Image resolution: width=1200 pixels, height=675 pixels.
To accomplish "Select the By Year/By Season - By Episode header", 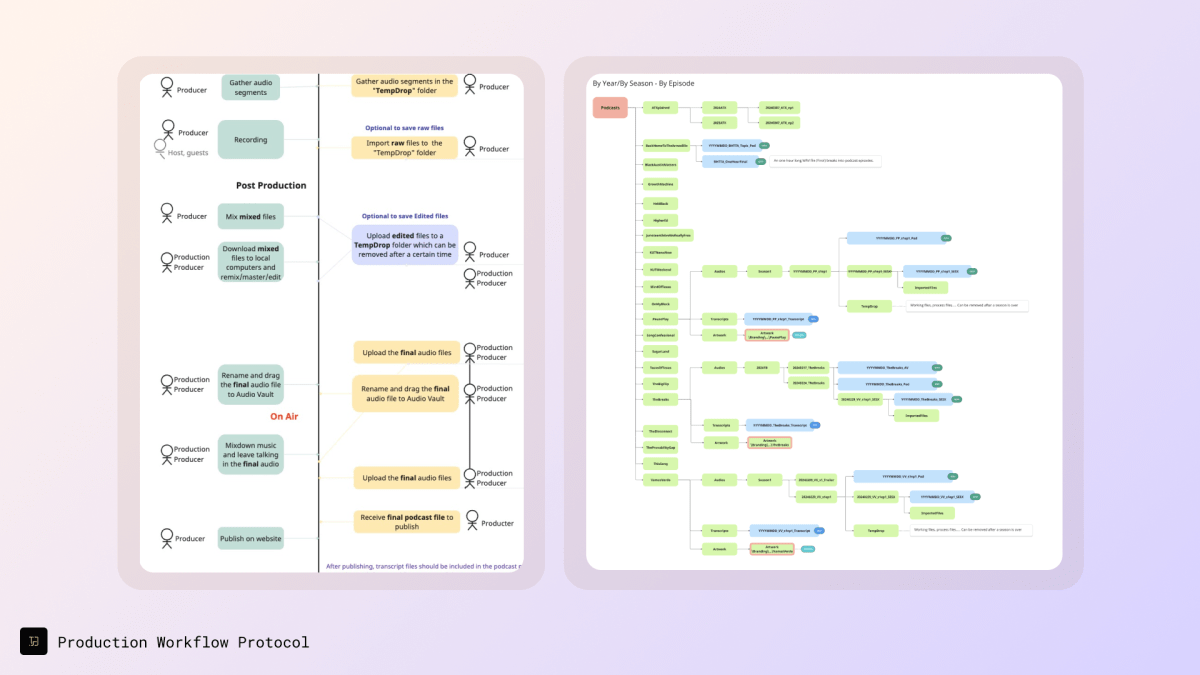I will (644, 83).
